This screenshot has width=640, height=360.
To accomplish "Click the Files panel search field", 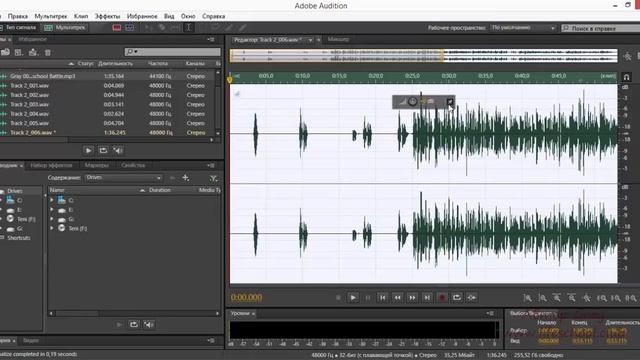I will tap(173, 52).
